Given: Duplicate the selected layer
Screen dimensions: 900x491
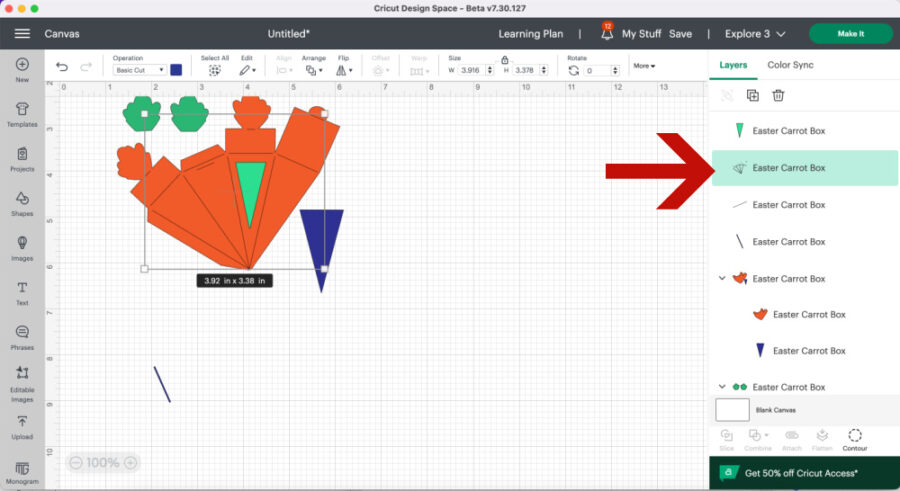Looking at the screenshot, I should tap(752, 95).
